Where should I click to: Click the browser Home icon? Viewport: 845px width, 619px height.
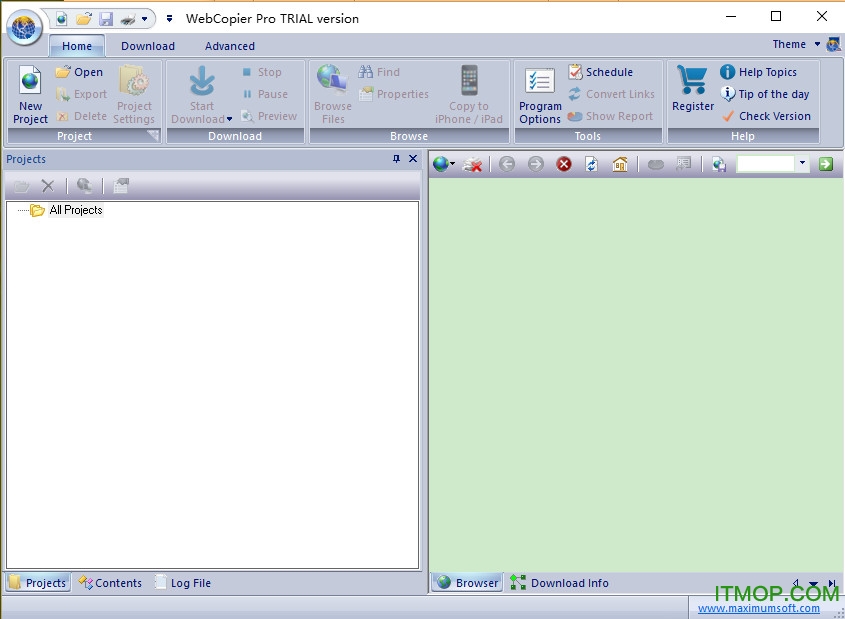tap(620, 164)
